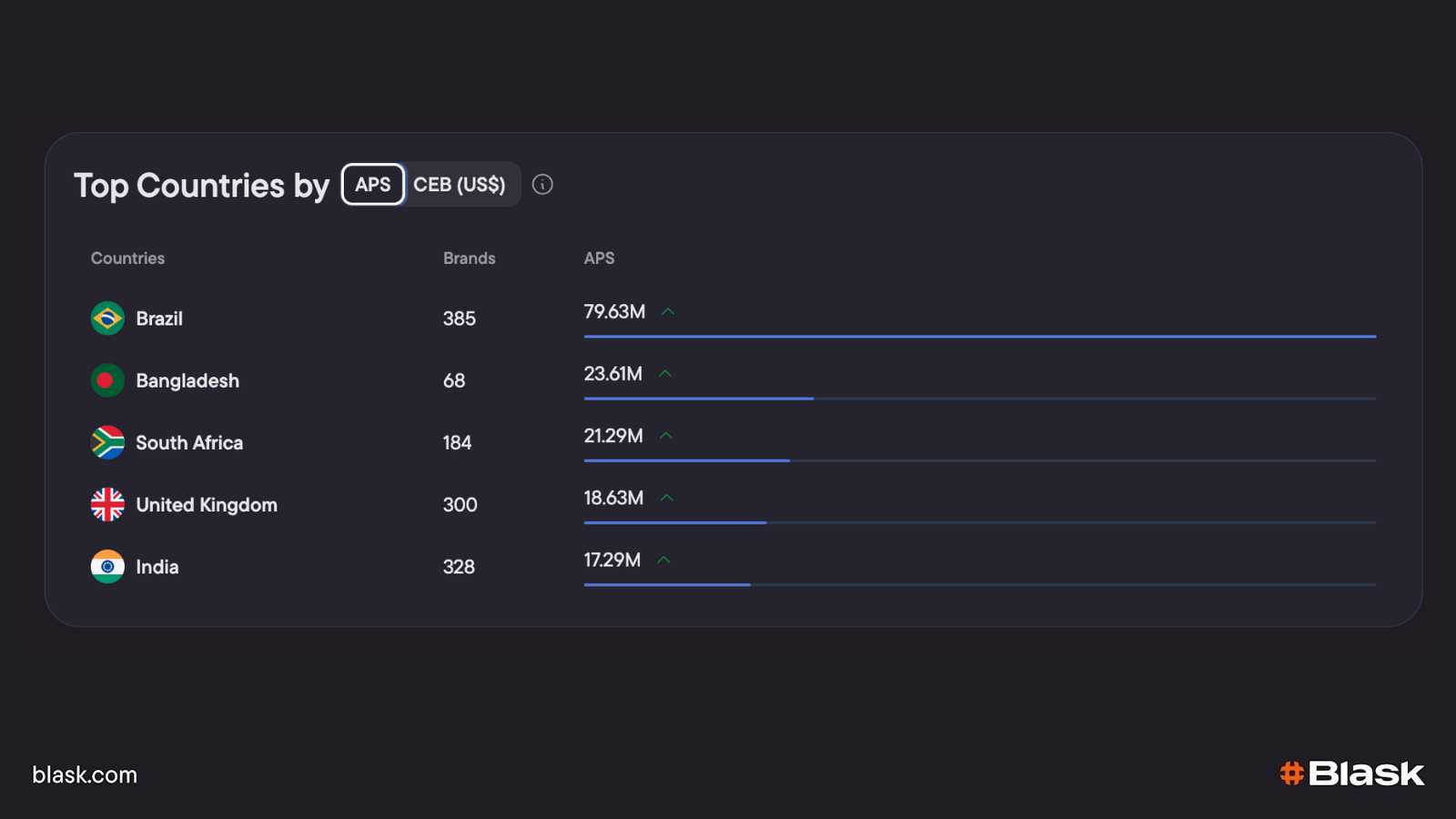Screen dimensions: 1456x819
Task: Sort by the Countries column header
Action: pyautogui.click(x=127, y=258)
